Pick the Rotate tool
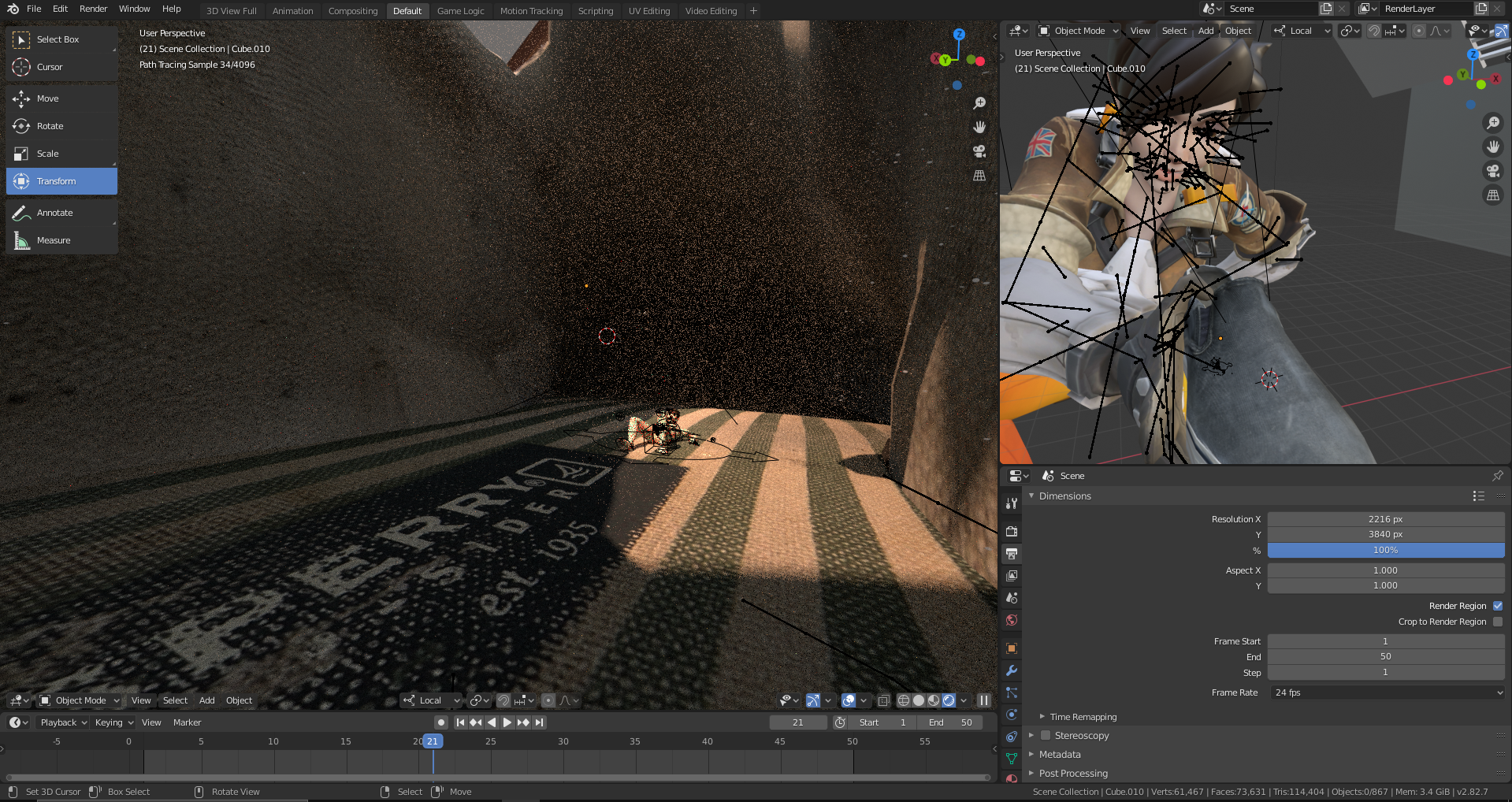Viewport: 1512px width, 802px height. pyautogui.click(x=61, y=126)
